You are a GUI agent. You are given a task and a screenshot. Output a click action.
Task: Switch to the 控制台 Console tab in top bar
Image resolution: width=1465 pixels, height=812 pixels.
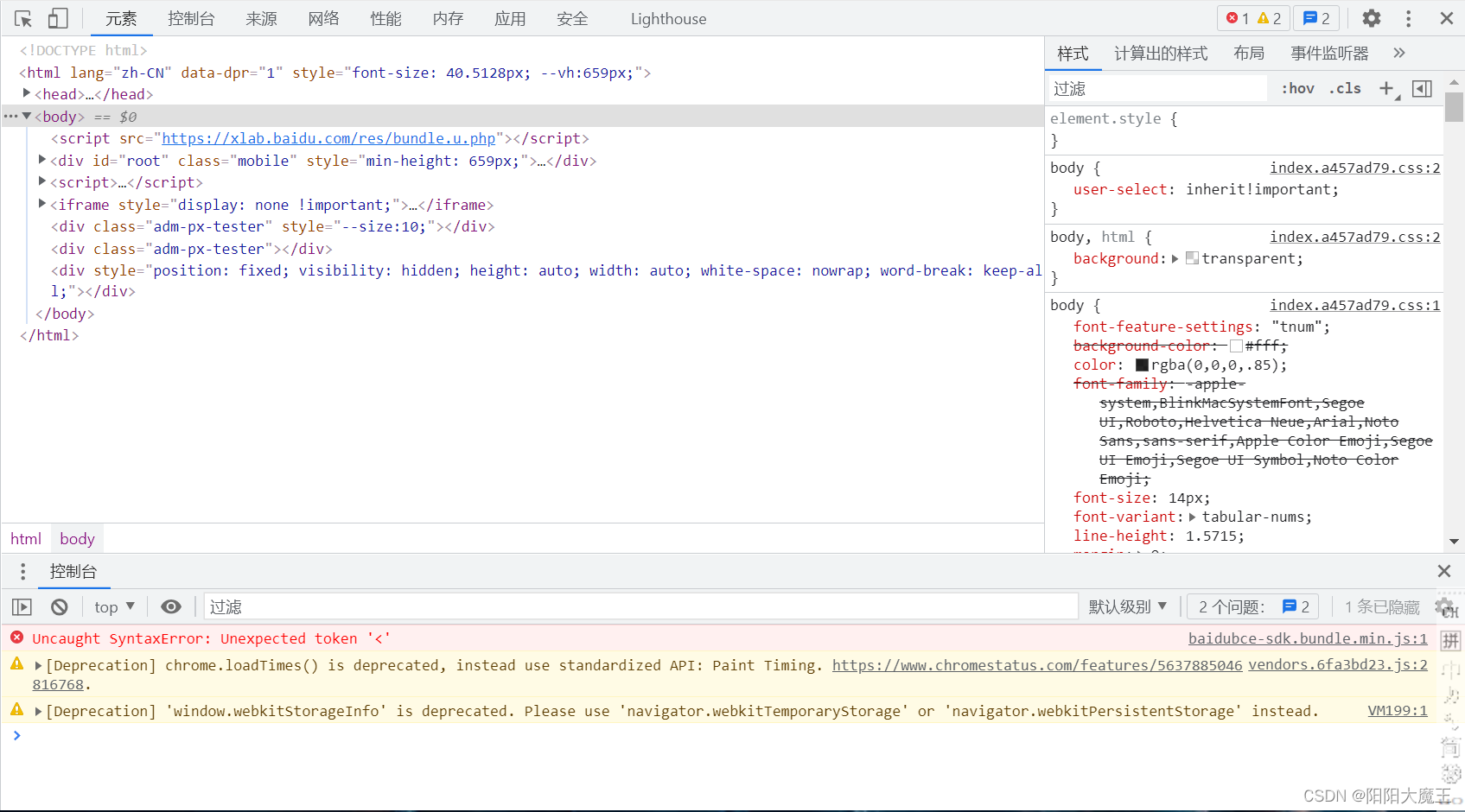click(191, 18)
